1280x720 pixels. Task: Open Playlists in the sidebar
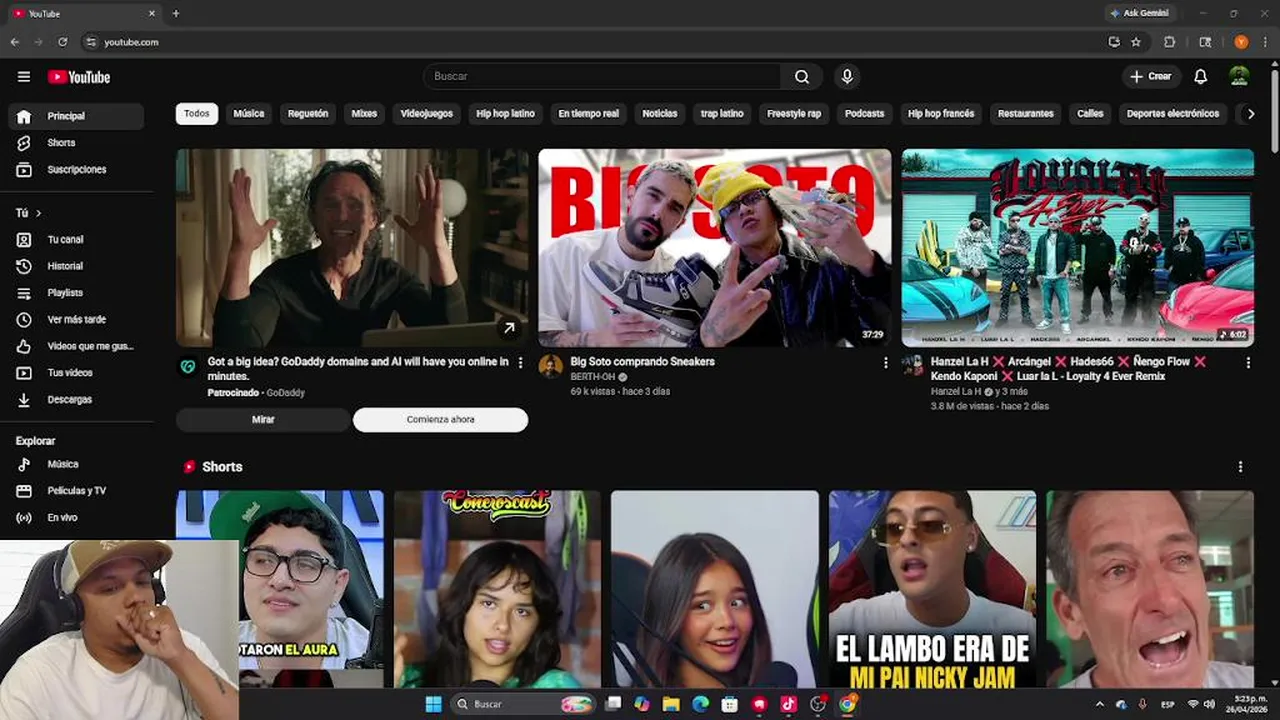[x=76, y=293]
